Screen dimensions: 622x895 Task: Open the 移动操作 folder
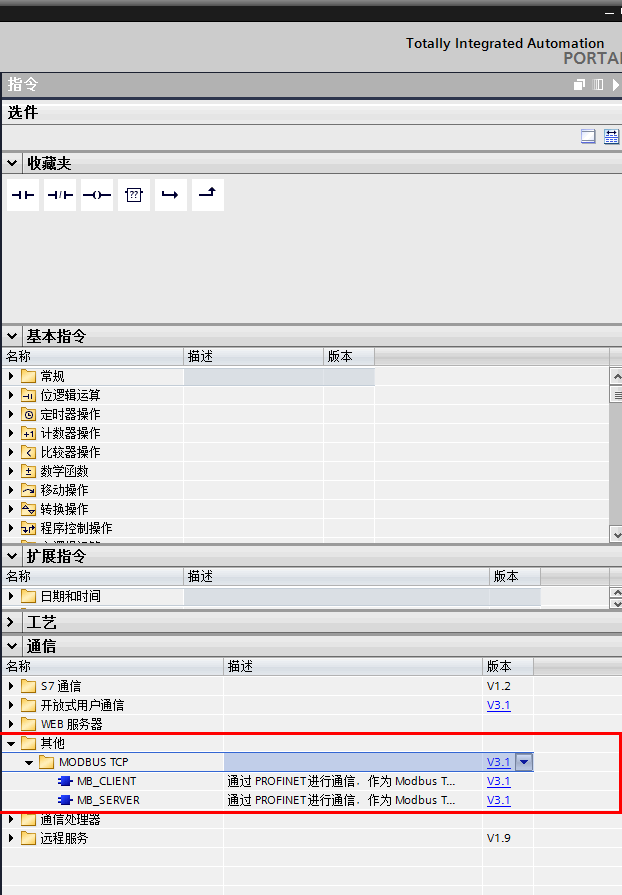point(55,490)
